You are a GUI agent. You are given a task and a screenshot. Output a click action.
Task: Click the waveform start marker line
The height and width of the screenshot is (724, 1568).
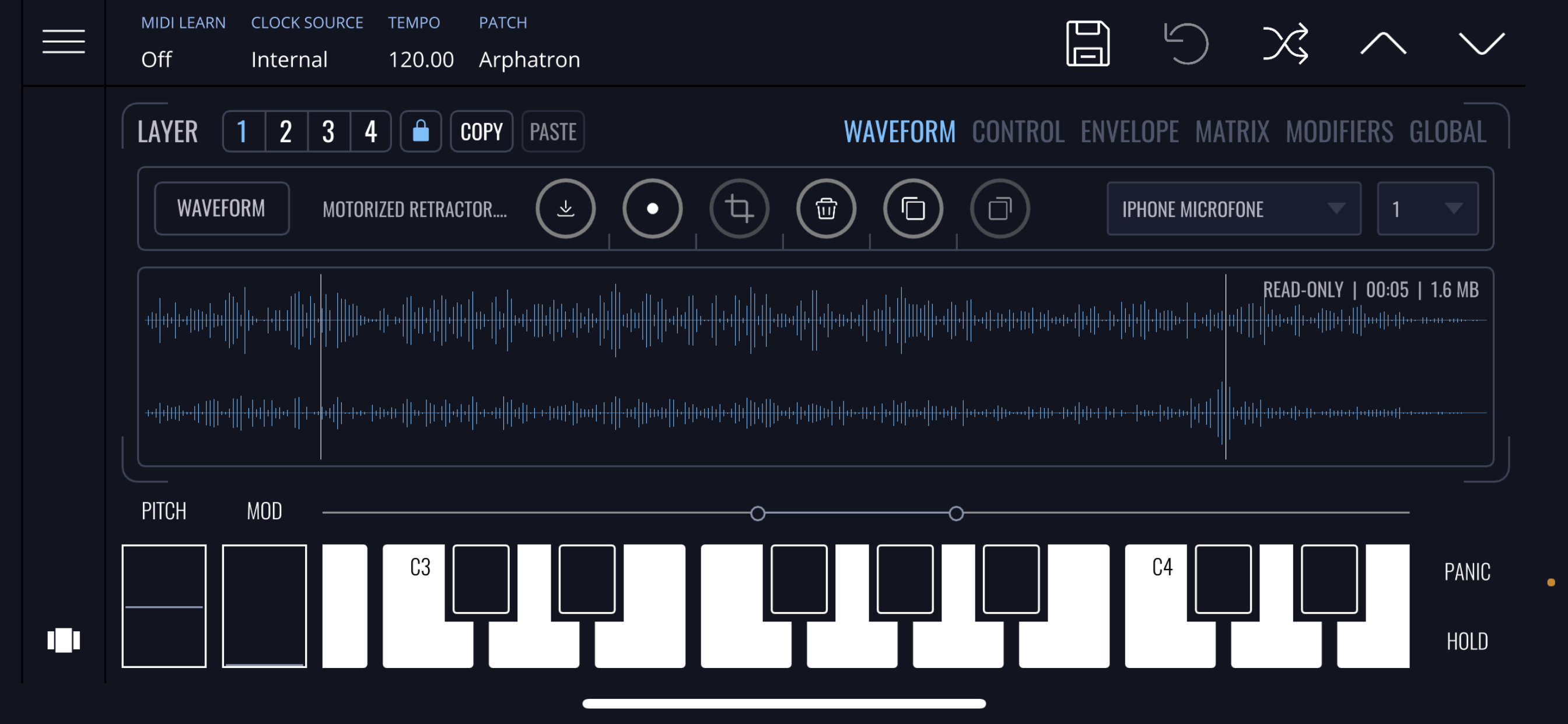tap(321, 367)
